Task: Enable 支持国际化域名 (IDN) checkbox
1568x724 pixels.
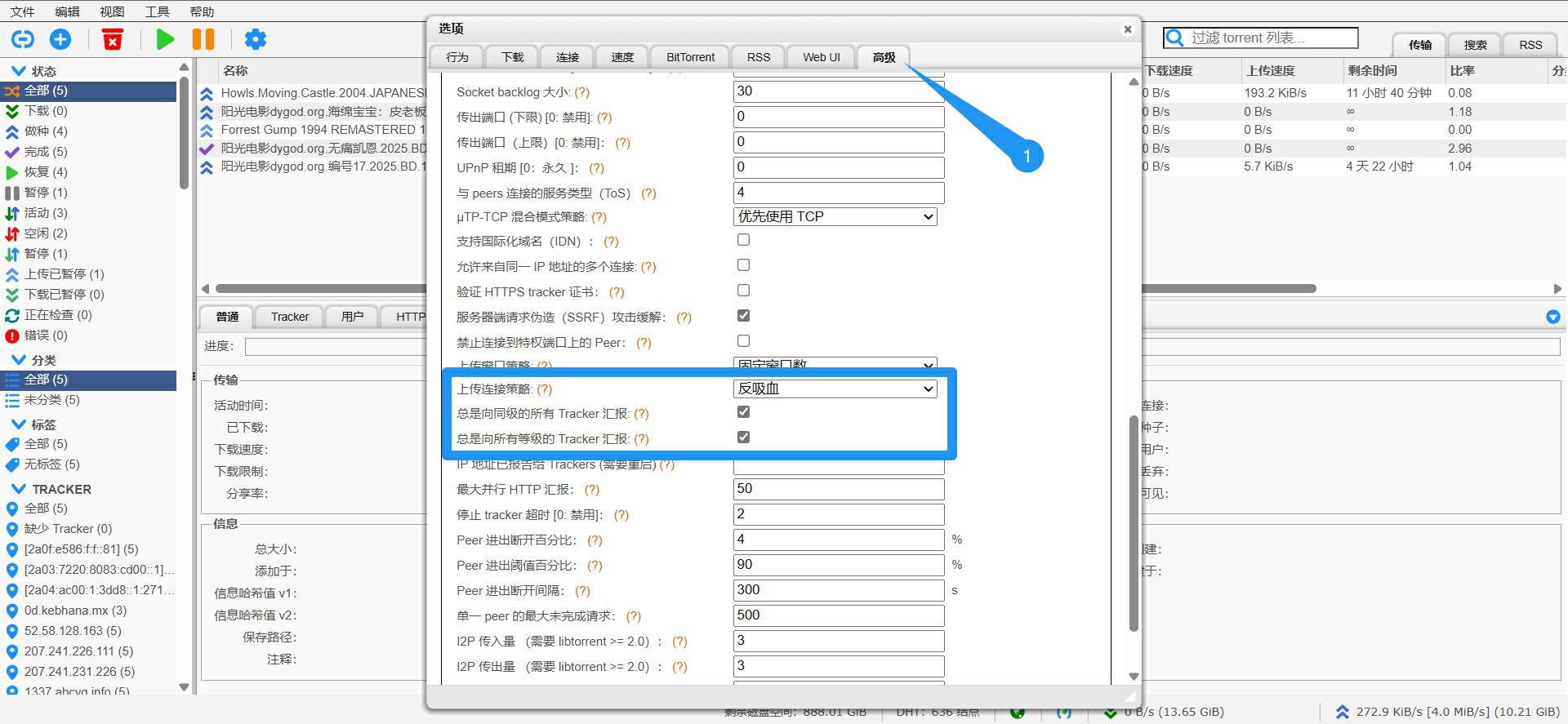Action: tap(743, 240)
